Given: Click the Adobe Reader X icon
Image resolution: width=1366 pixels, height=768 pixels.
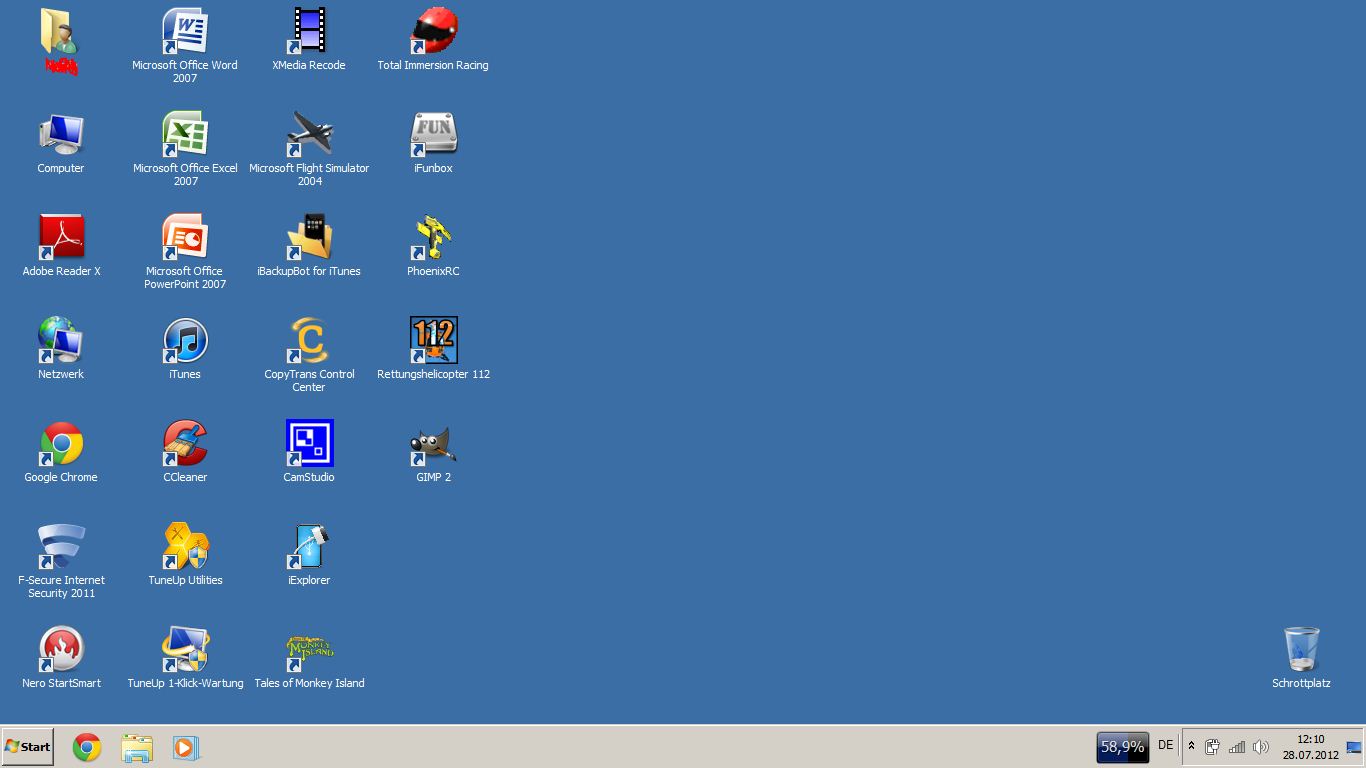Looking at the screenshot, I should click(x=61, y=238).
